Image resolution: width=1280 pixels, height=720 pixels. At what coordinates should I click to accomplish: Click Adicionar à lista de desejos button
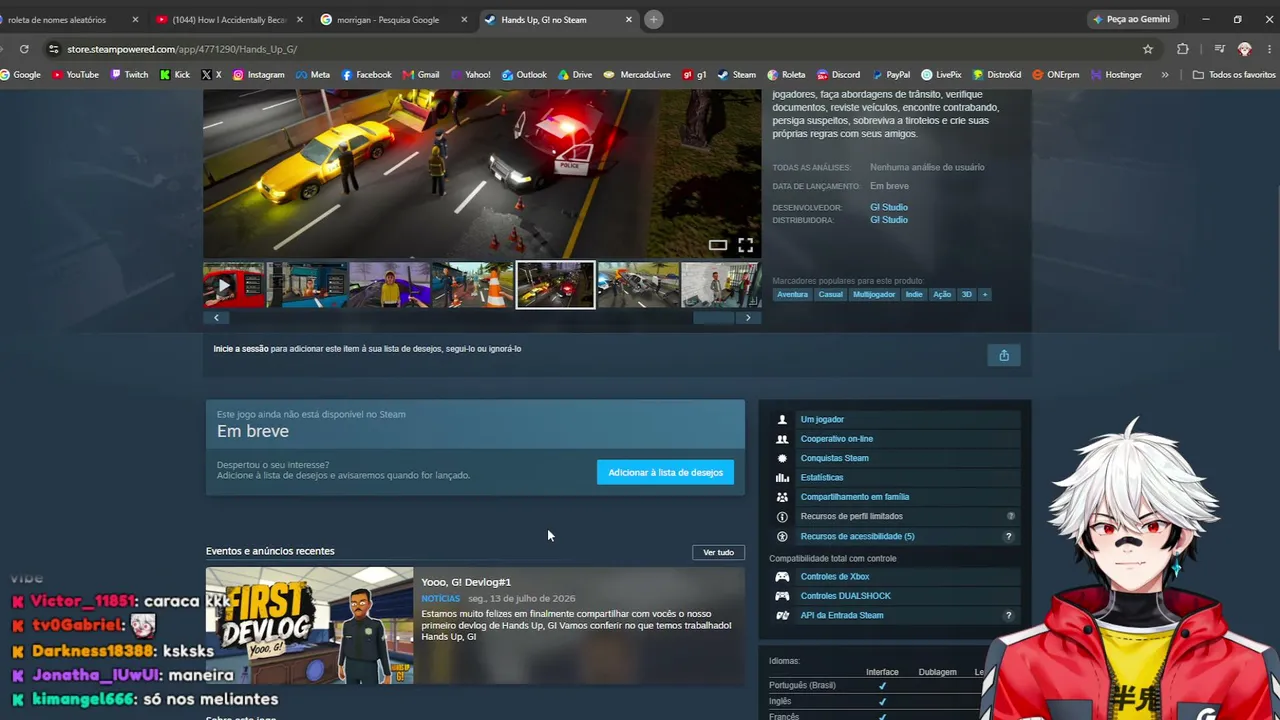665,472
